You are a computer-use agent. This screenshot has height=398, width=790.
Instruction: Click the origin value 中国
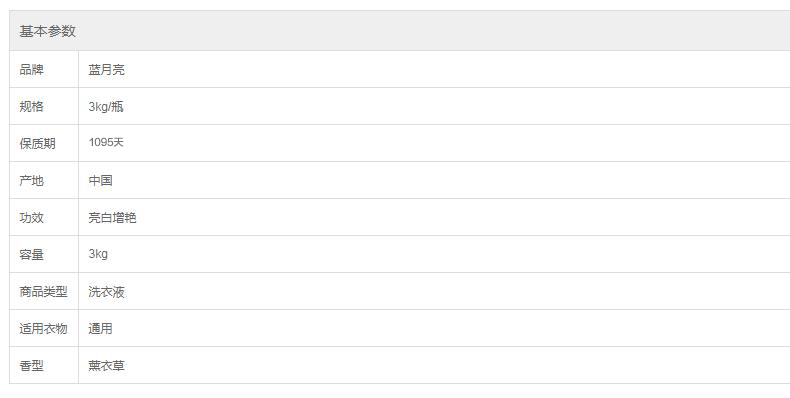100,180
